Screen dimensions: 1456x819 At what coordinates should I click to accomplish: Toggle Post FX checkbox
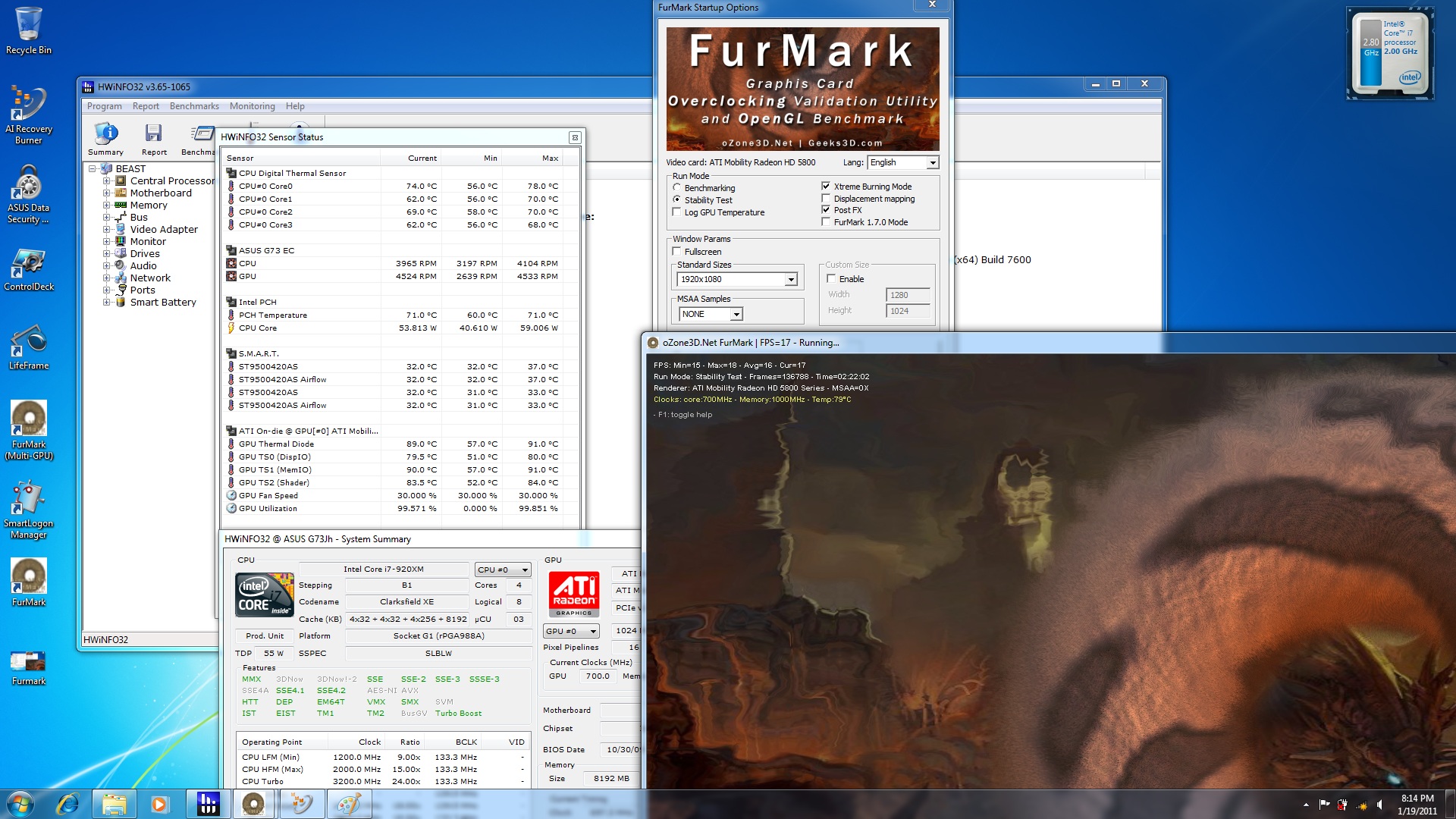pyautogui.click(x=826, y=209)
